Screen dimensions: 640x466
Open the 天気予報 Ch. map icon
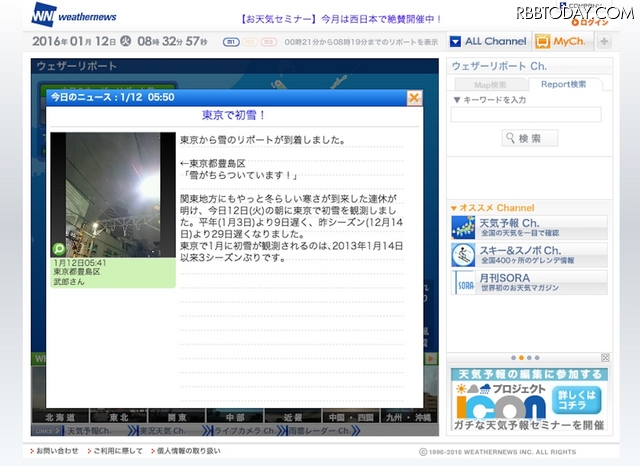click(x=462, y=227)
